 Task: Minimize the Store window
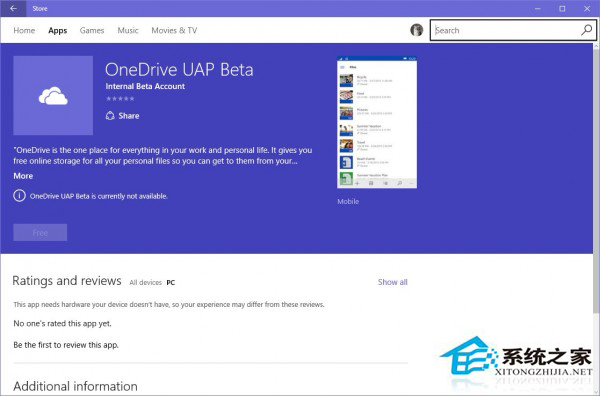[x=538, y=8]
